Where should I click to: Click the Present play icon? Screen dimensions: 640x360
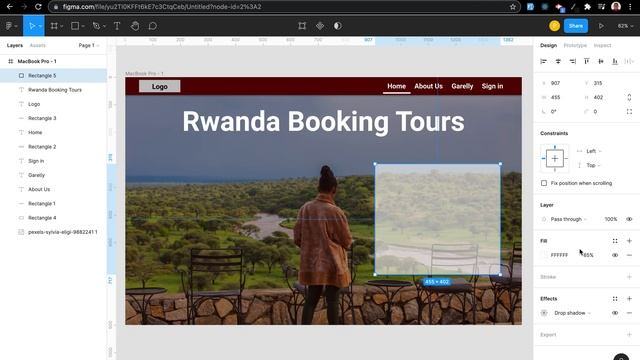point(601,26)
